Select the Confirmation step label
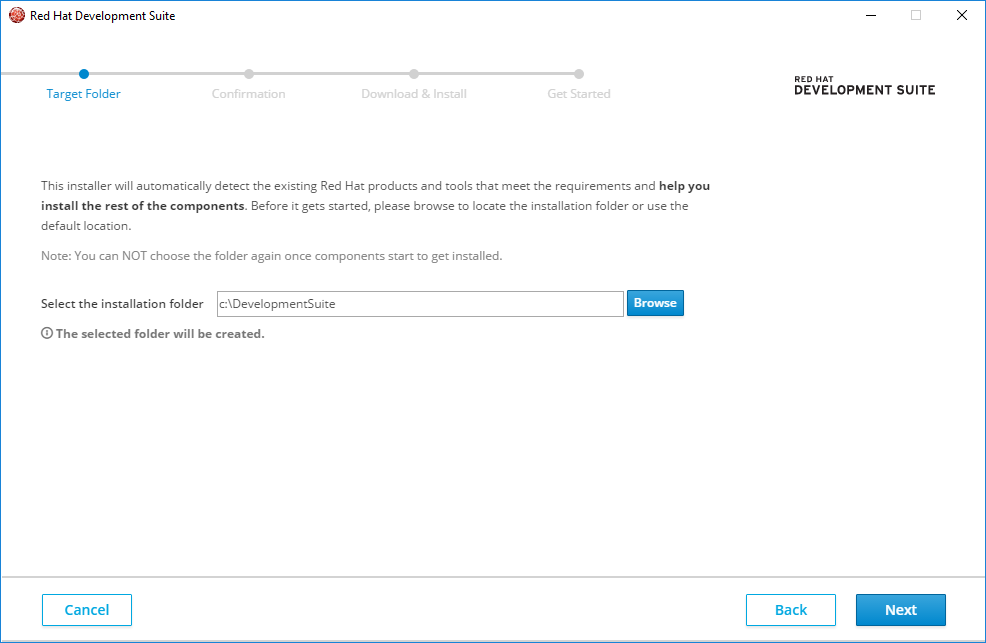 [x=249, y=94]
